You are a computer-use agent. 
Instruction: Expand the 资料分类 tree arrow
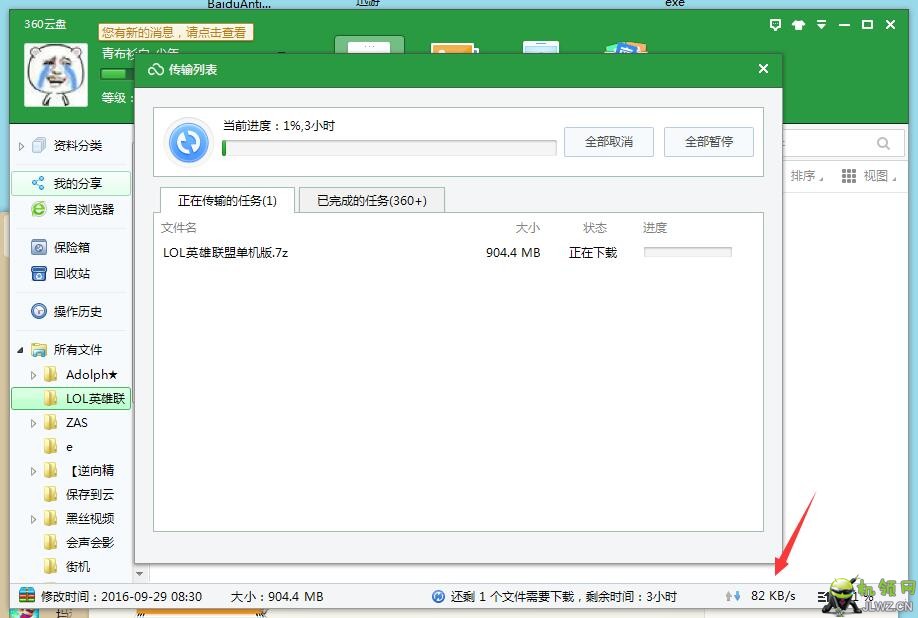click(x=21, y=146)
